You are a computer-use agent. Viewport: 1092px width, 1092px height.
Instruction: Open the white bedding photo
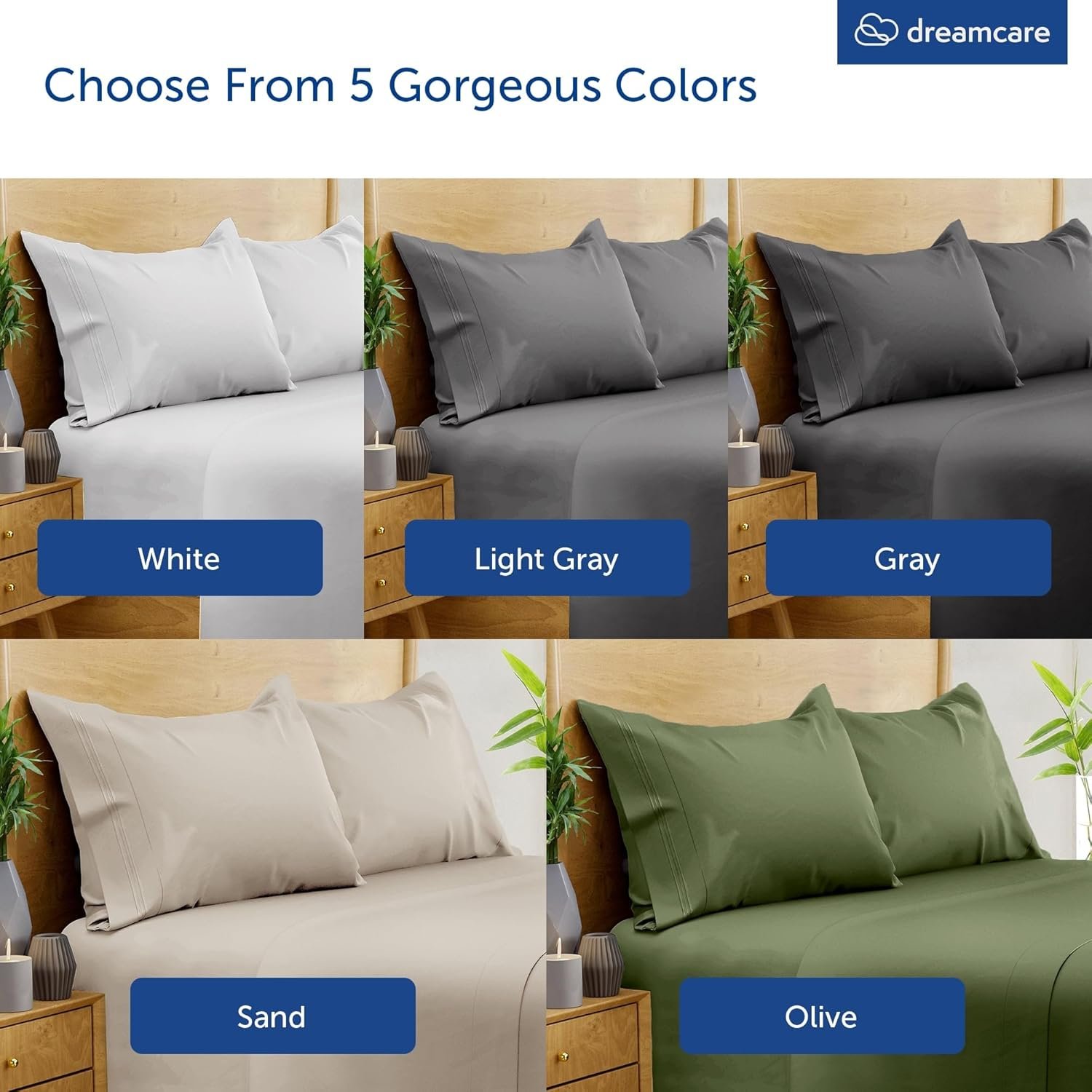click(181, 408)
